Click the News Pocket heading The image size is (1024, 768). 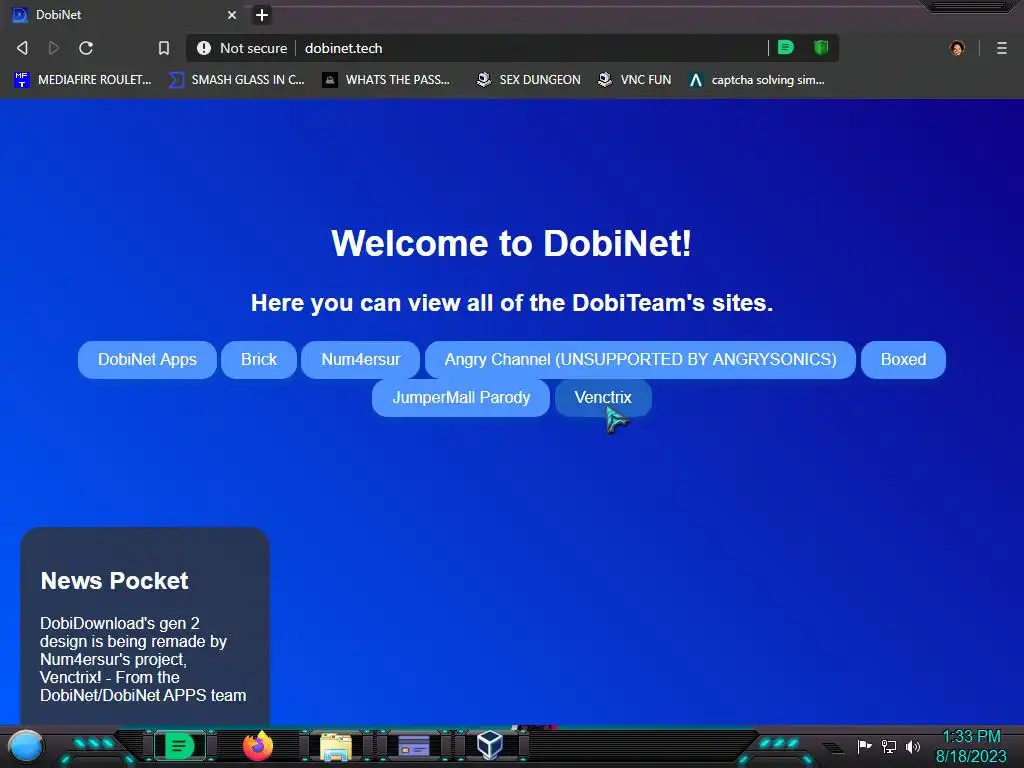114,581
